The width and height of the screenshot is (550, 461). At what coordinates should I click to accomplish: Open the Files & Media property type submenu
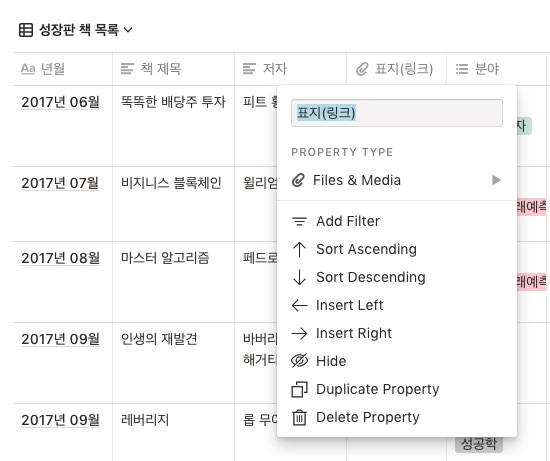tap(397, 180)
